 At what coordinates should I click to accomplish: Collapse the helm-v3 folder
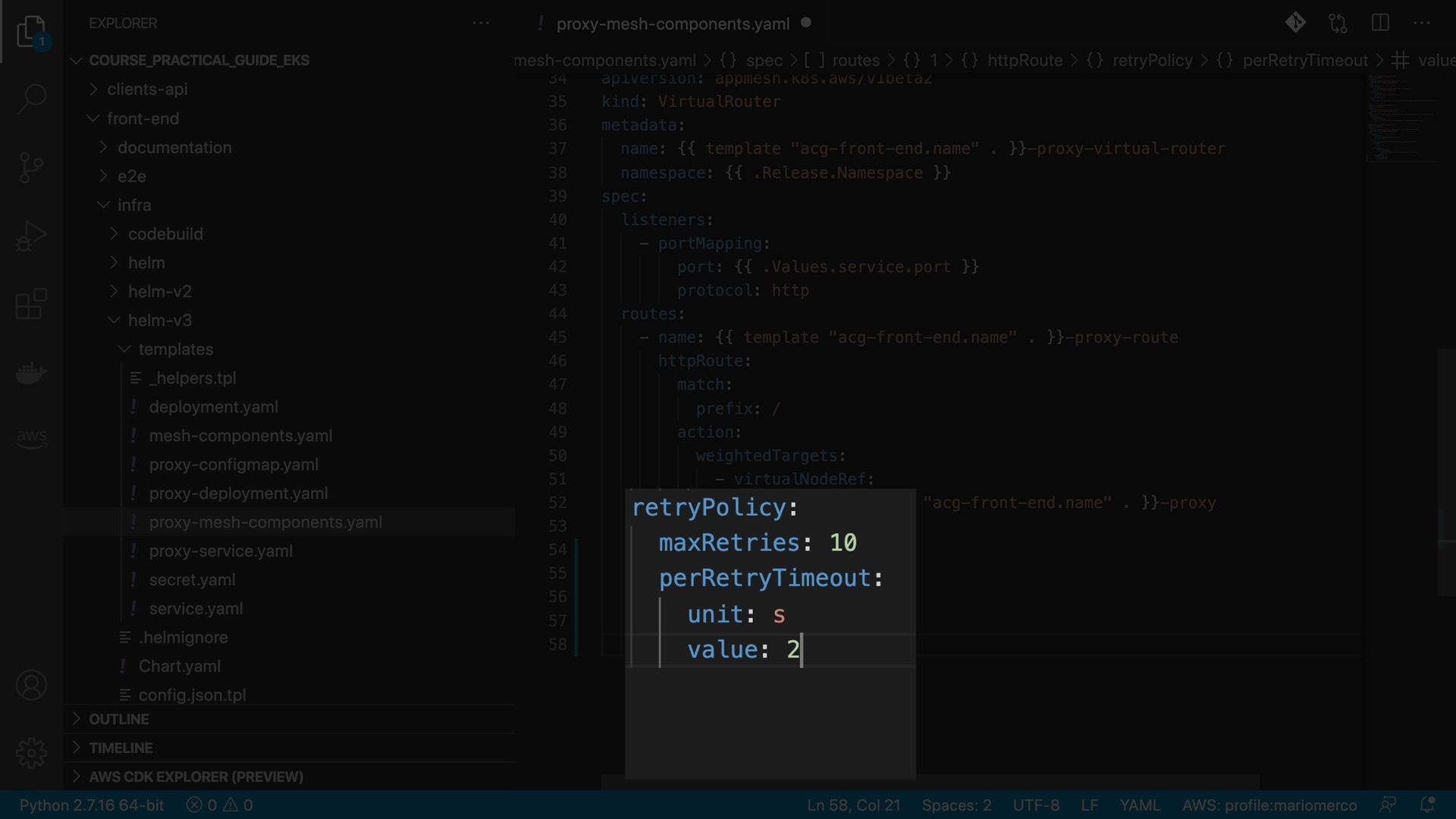(x=159, y=321)
